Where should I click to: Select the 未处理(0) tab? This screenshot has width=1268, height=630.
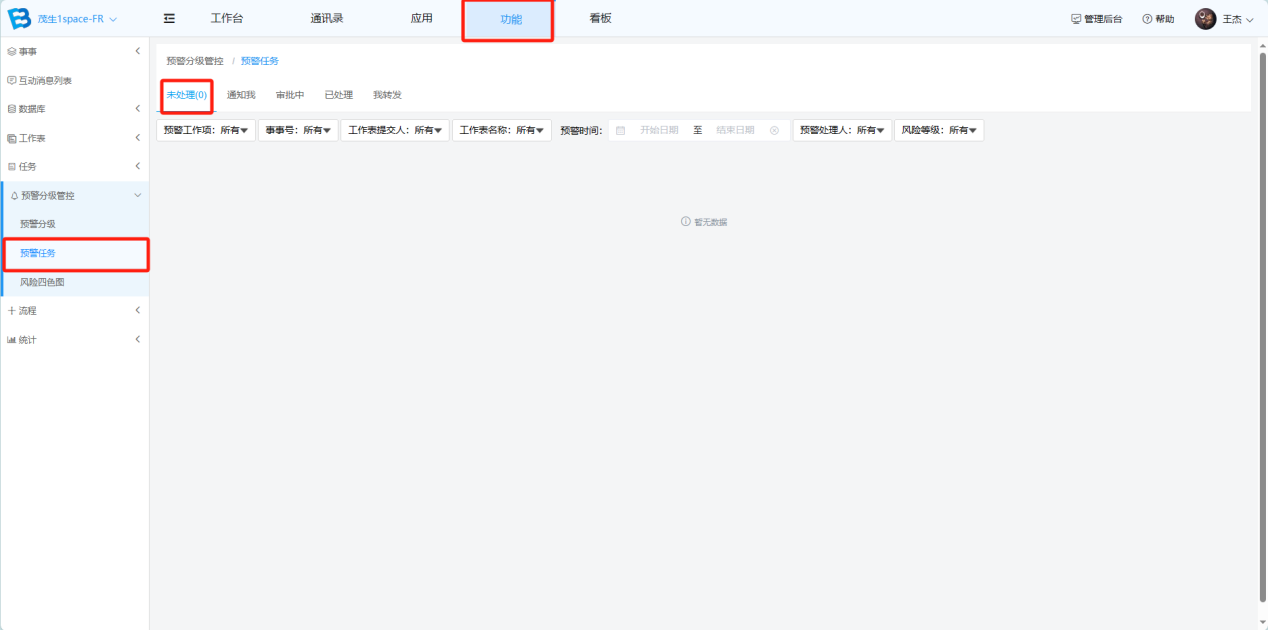187,95
